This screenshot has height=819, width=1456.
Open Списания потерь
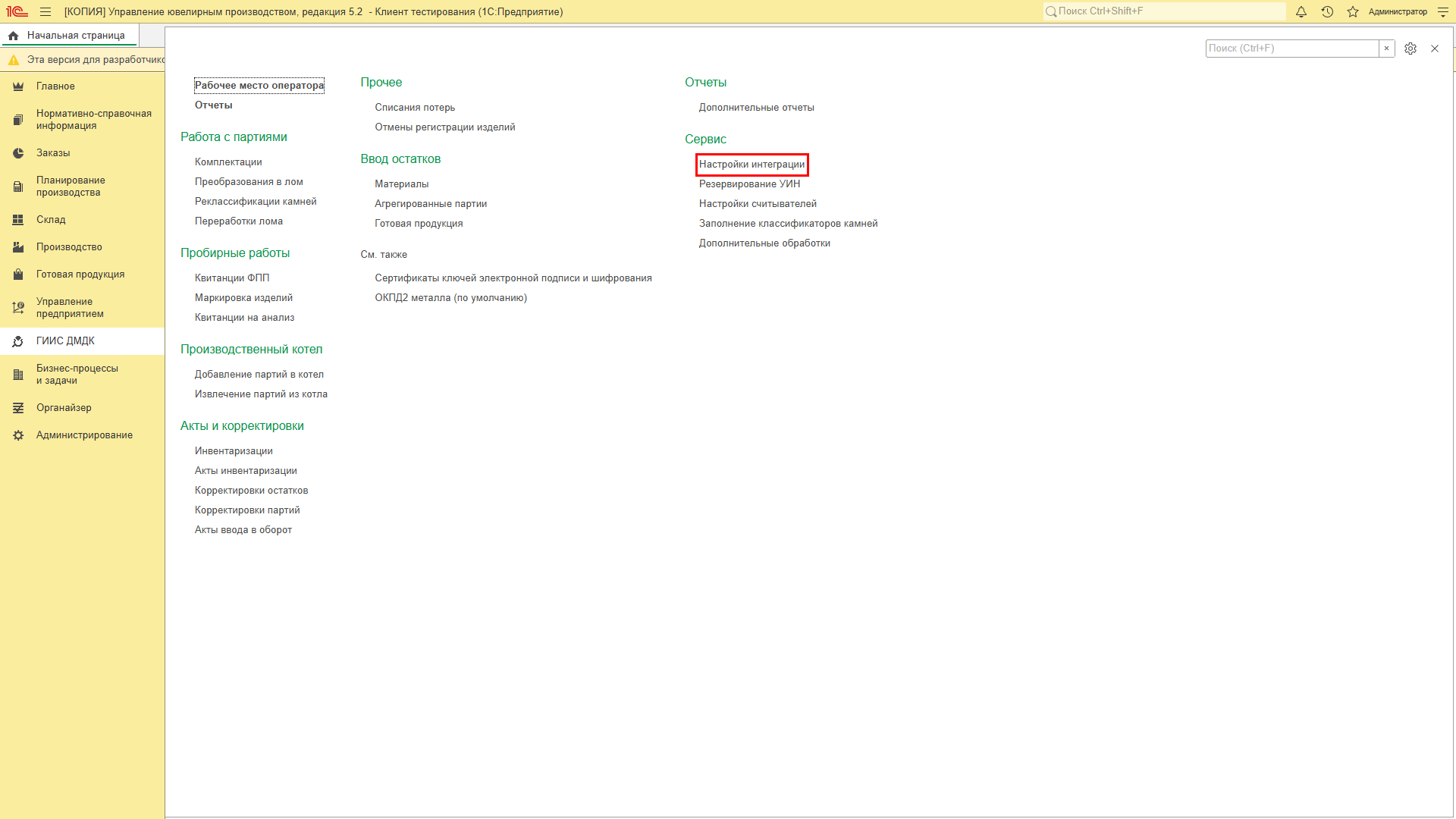[x=415, y=108]
